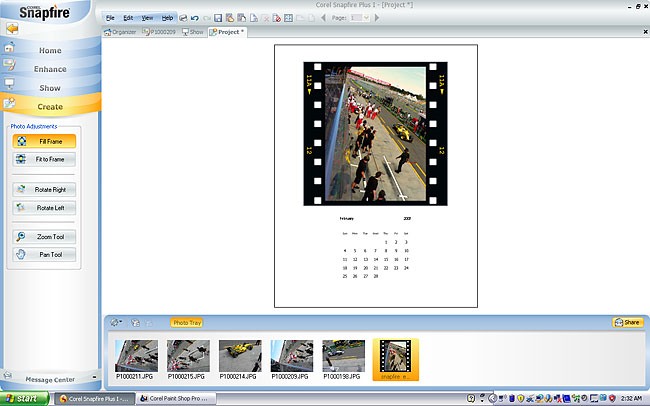Open the Enhance section
Screen dimensions: 650x406
(50, 69)
